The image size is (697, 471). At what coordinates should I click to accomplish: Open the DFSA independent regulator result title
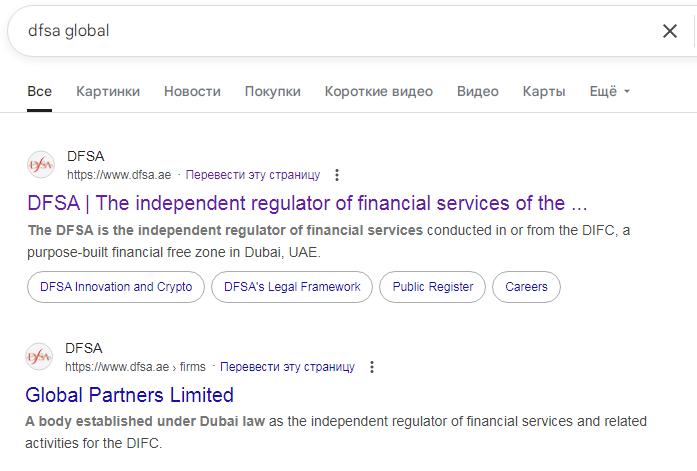pos(307,204)
